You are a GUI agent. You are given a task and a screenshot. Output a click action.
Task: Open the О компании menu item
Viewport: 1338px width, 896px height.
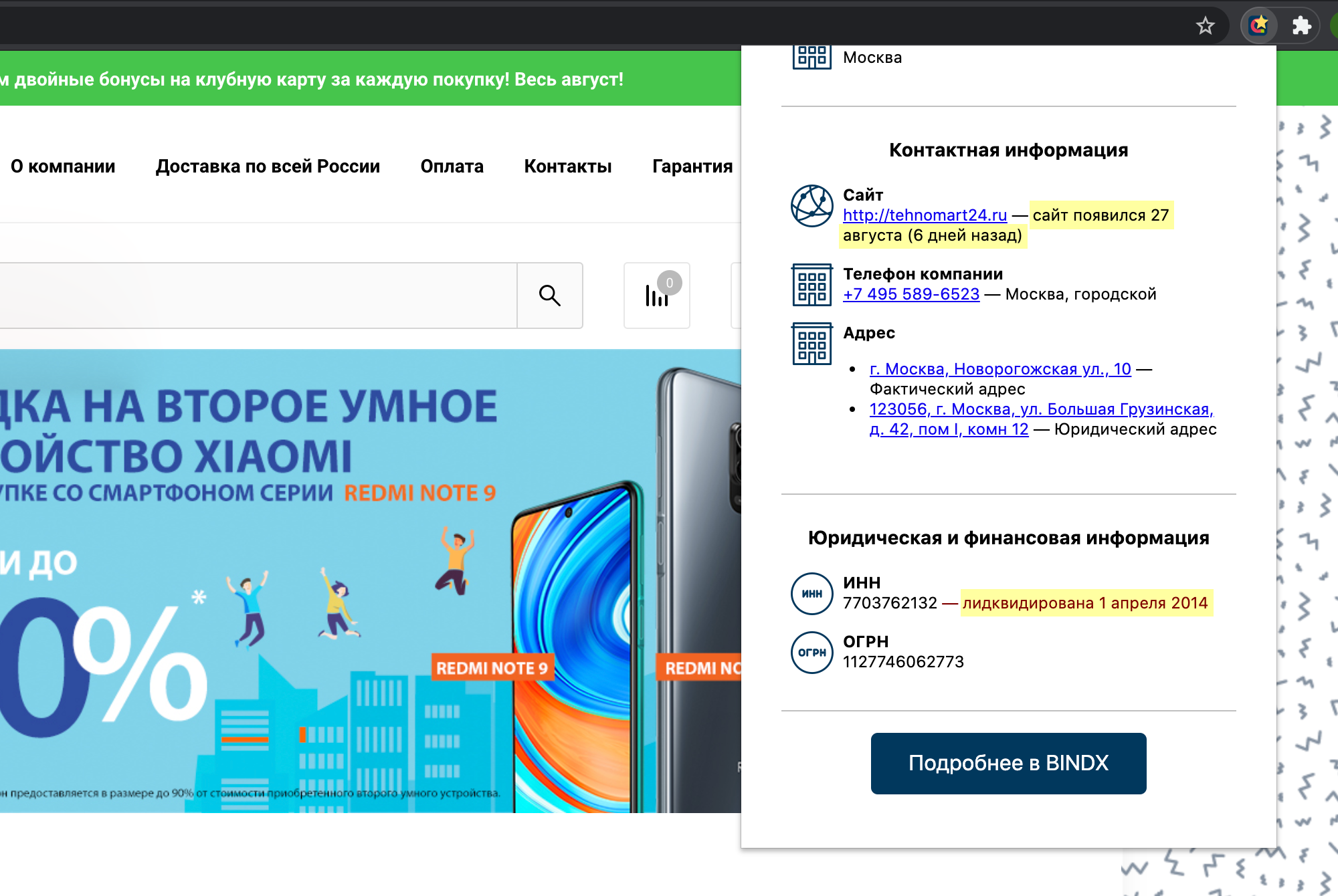[63, 166]
